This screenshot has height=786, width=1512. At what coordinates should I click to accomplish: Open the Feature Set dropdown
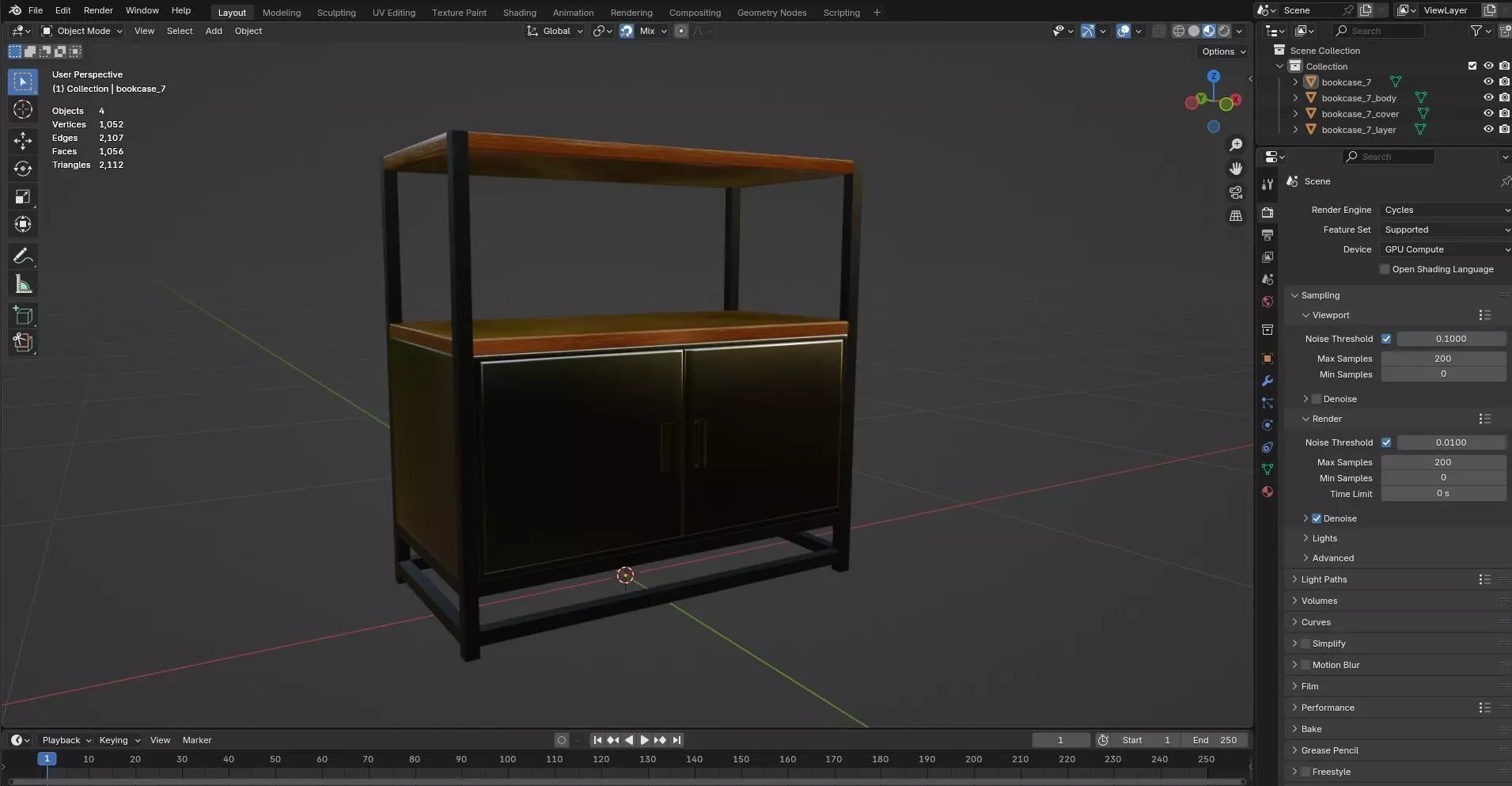point(1446,230)
